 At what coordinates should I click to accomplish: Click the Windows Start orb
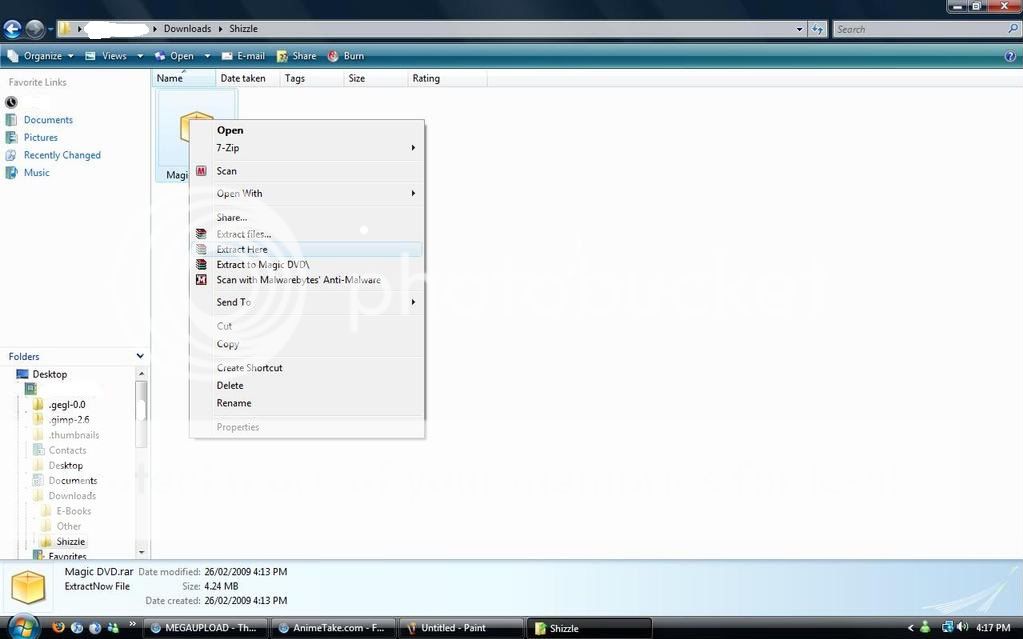click(x=22, y=627)
